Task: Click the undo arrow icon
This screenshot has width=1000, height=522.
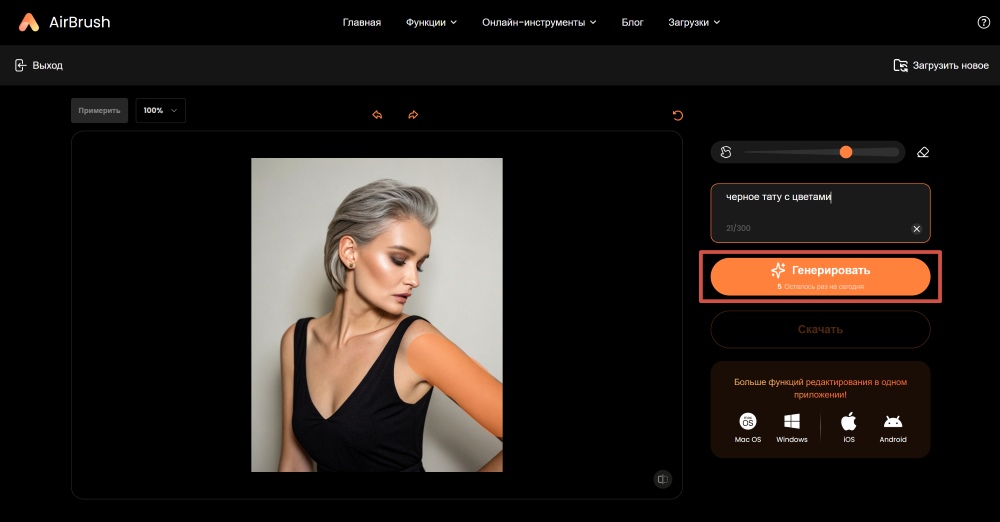Action: (377, 115)
